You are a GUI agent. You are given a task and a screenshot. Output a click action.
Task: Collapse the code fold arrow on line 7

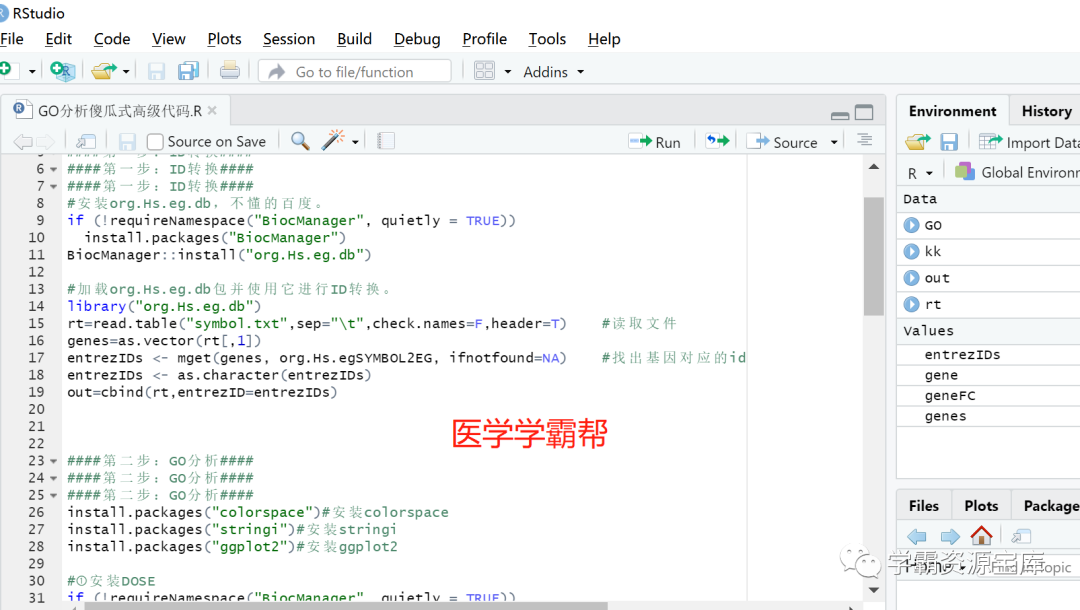click(53, 187)
